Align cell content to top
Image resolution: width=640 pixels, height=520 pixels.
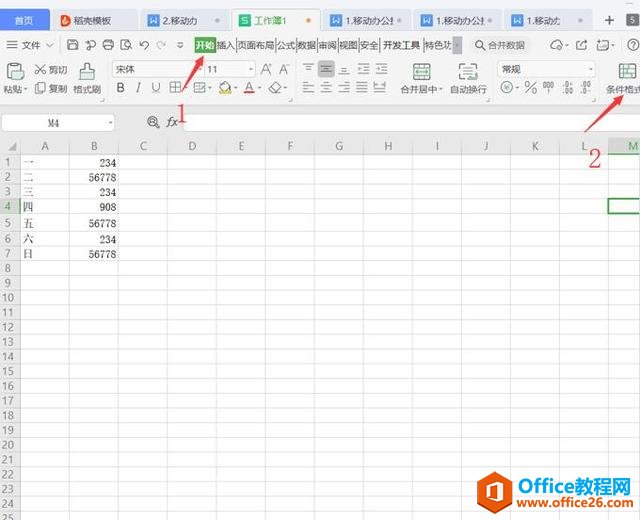tap(308, 68)
